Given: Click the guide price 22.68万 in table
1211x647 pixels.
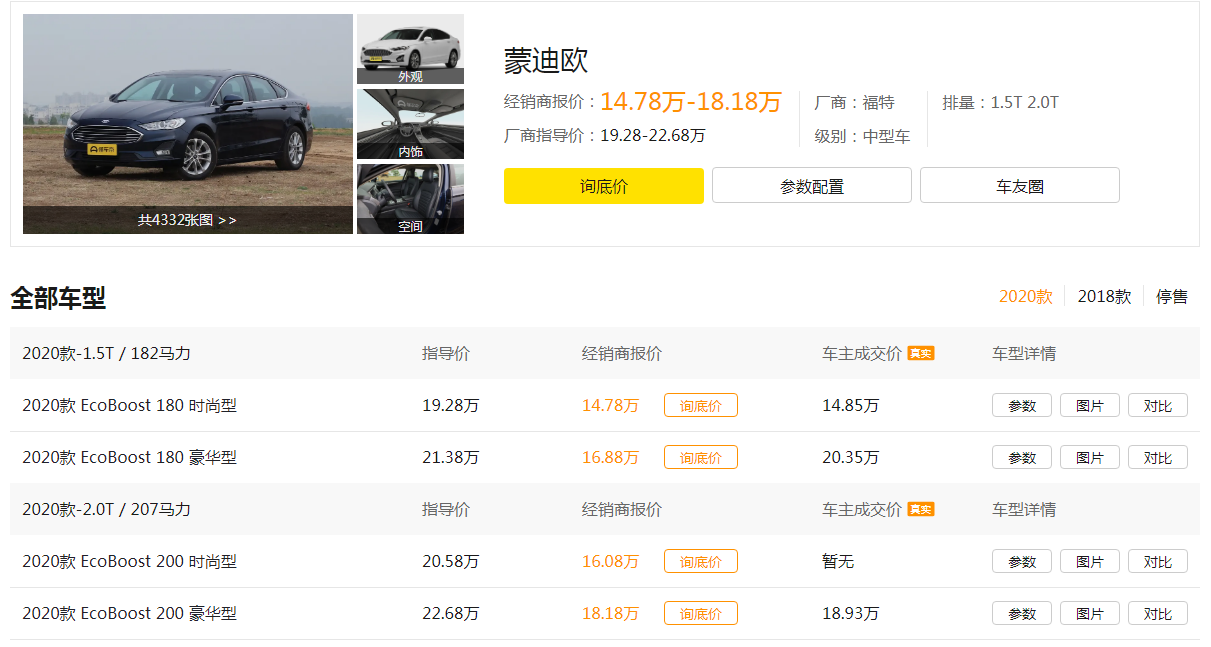Looking at the screenshot, I should (450, 614).
